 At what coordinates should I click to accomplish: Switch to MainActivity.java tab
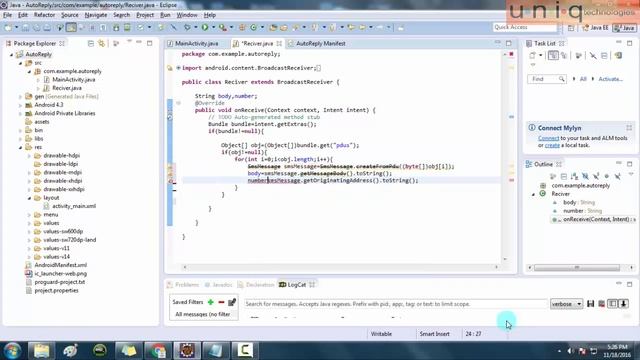pos(197,43)
